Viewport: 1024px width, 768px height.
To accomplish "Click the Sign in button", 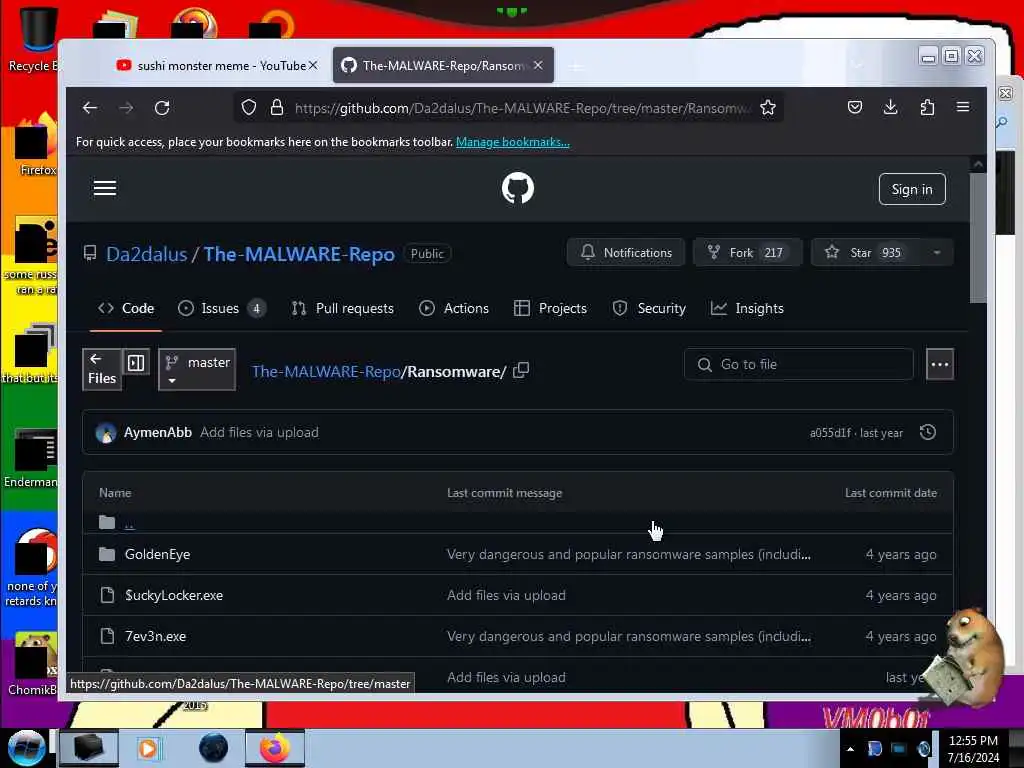I will [x=912, y=189].
